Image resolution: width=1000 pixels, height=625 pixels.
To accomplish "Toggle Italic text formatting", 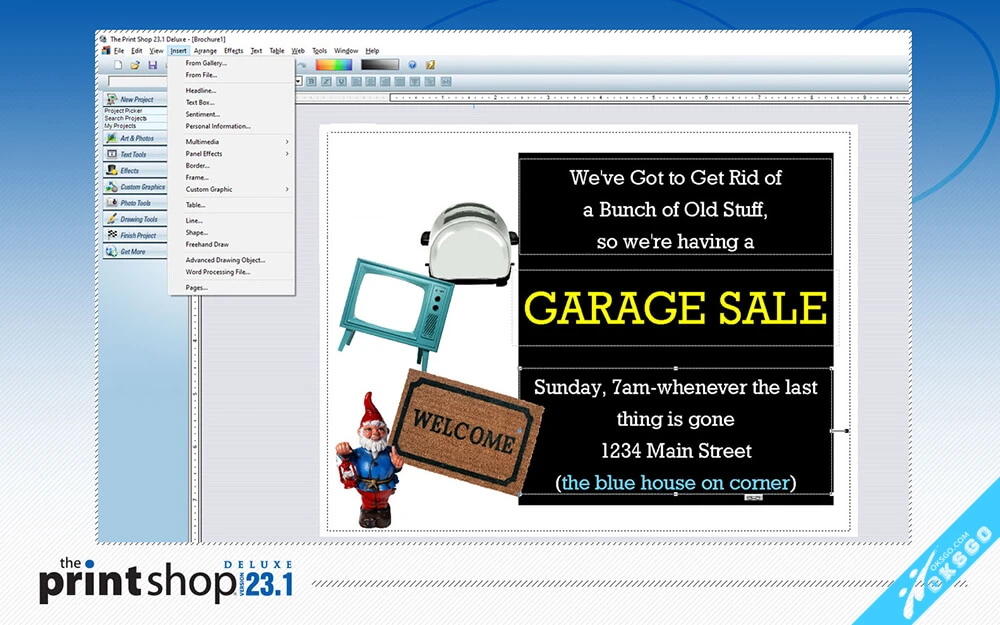I will point(326,81).
